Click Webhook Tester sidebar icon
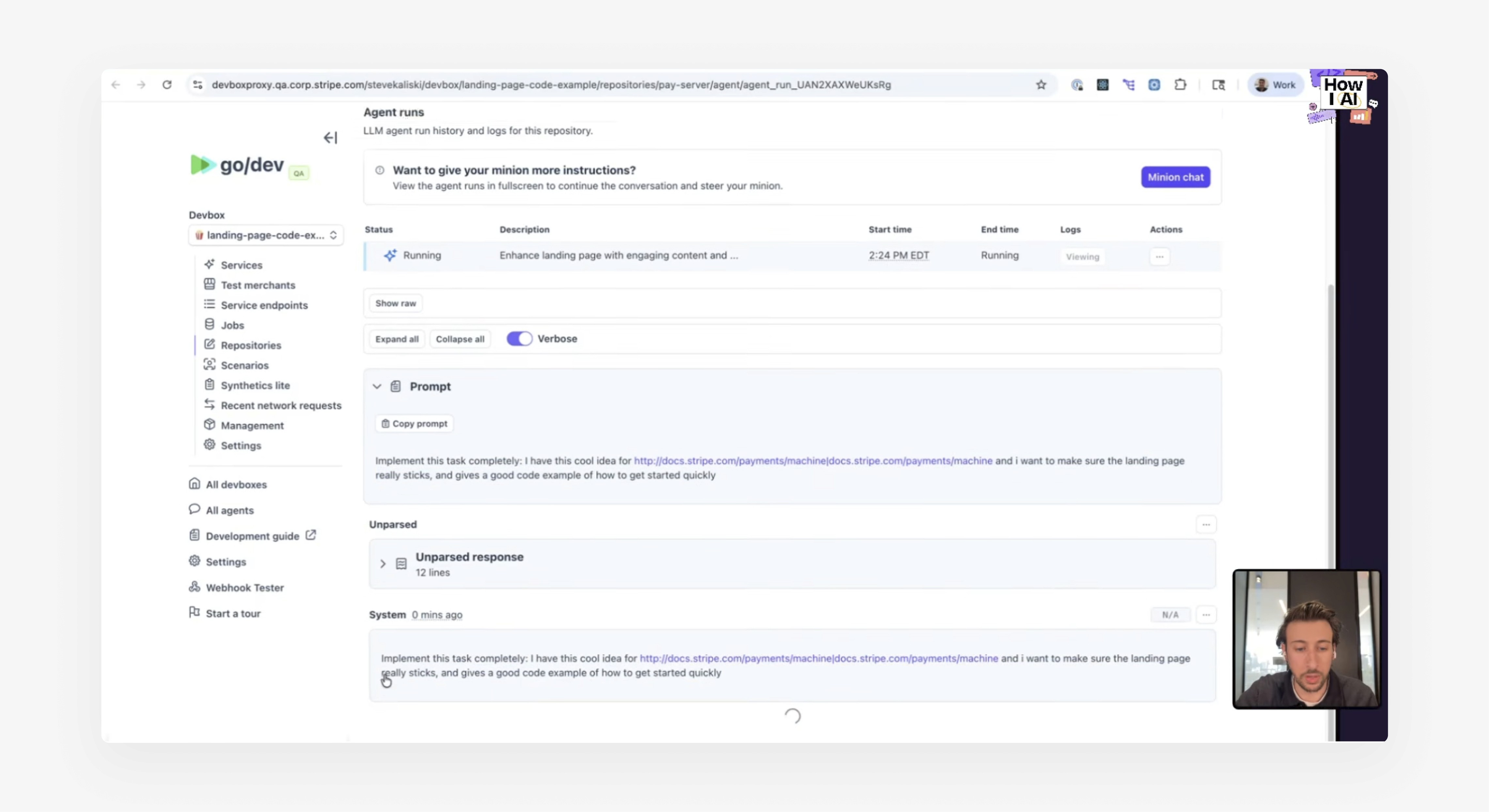 coord(195,587)
